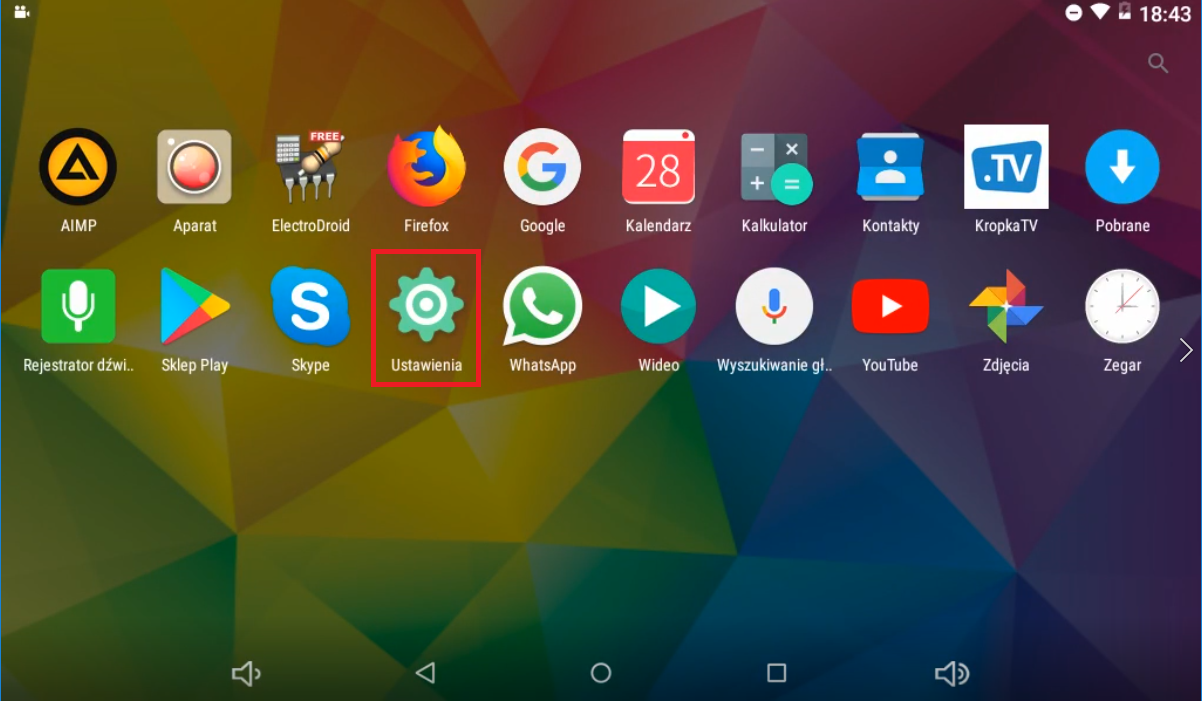Tap the battery status icon
This screenshot has height=701, width=1202.
click(x=1125, y=12)
